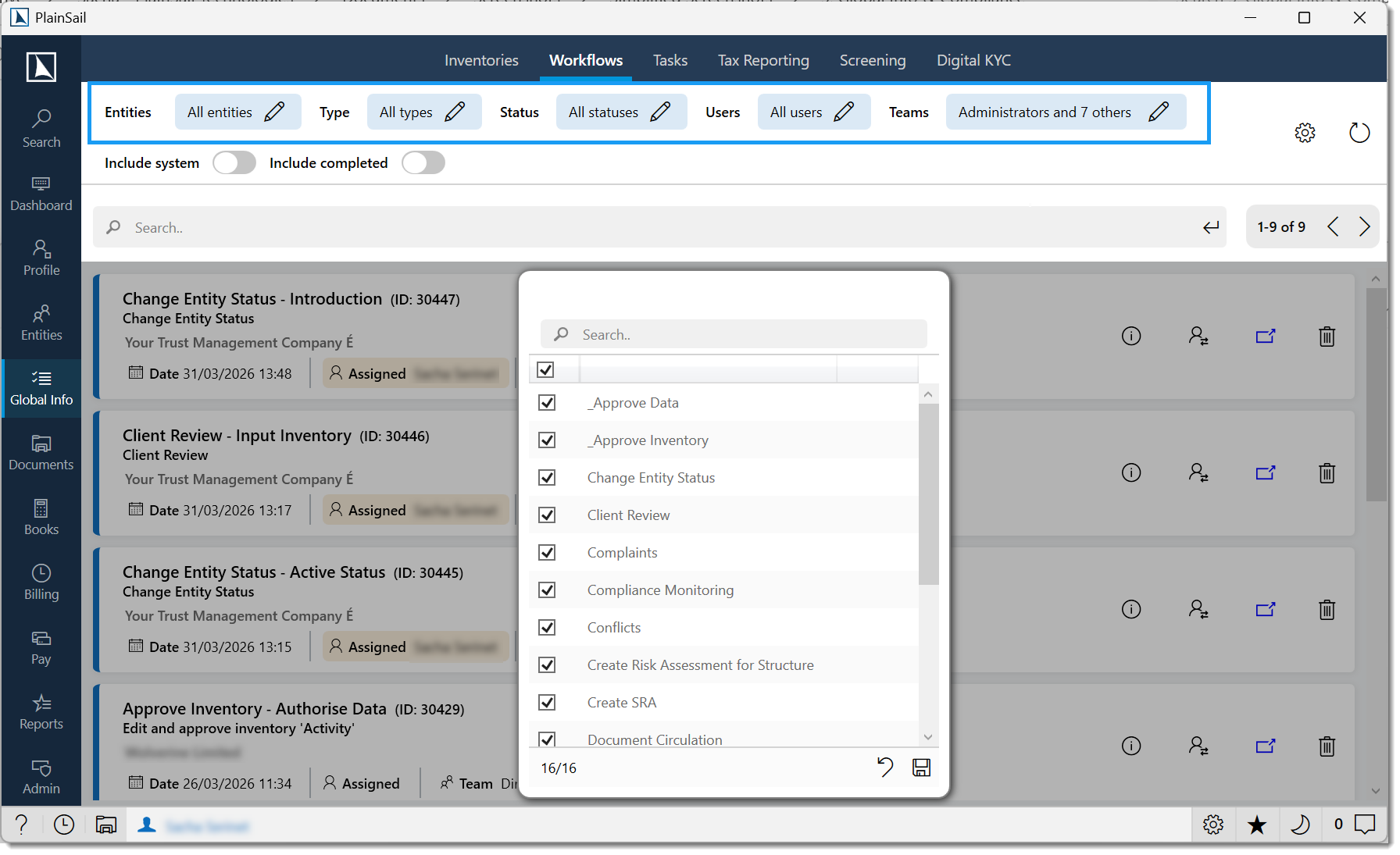This screenshot has width=1400, height=855.
Task: Uncheck the Complaints workflow type
Action: [547, 552]
